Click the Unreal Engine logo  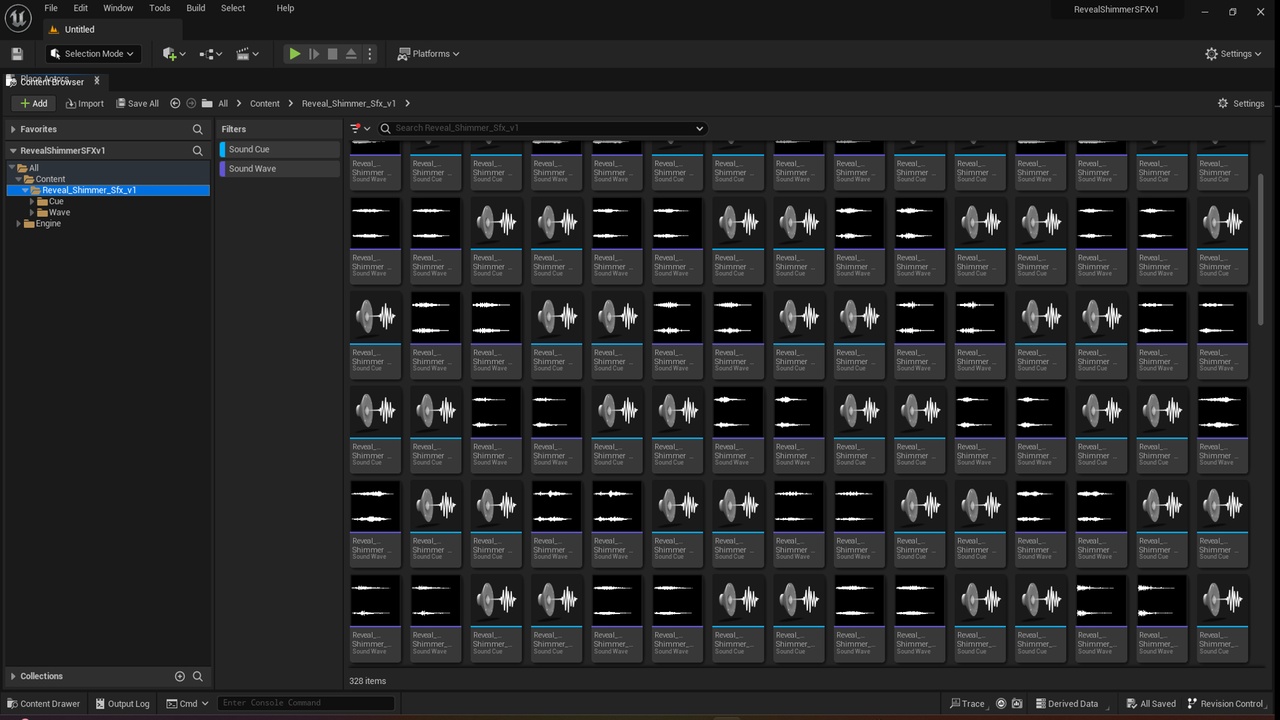17,18
